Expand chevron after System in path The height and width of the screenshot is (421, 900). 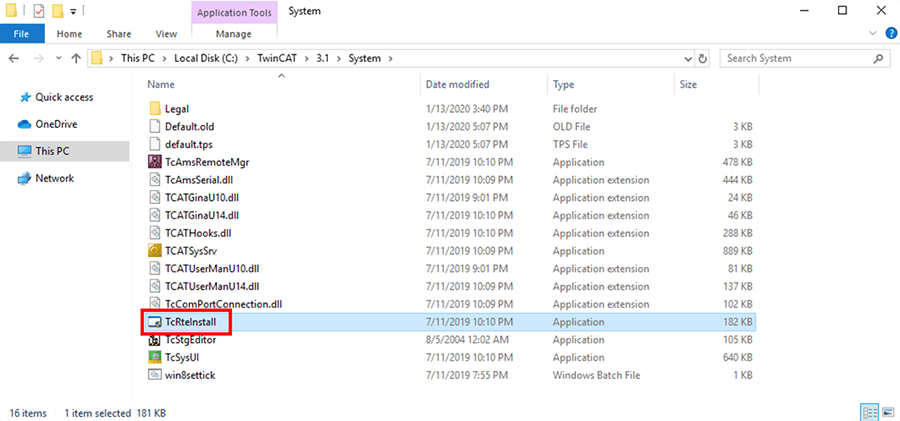click(x=390, y=59)
